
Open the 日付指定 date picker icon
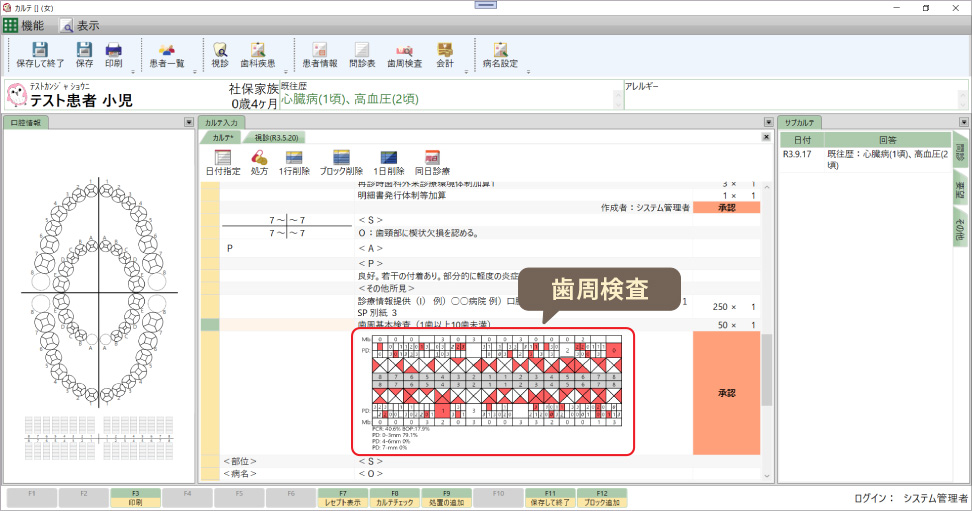pyautogui.click(x=223, y=162)
